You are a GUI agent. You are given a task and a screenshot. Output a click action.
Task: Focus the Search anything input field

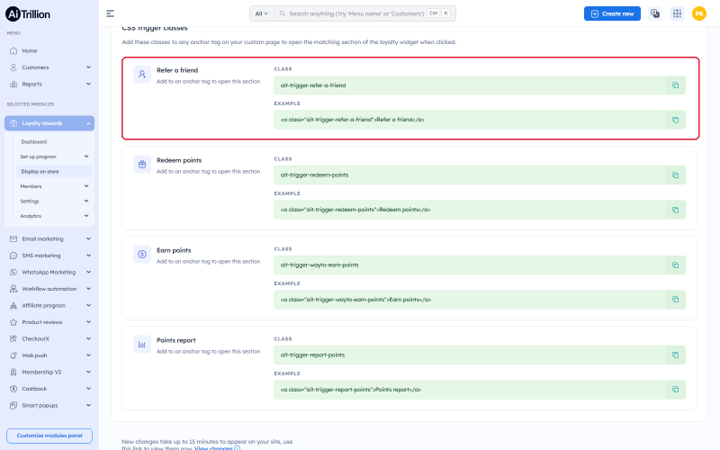pos(356,14)
